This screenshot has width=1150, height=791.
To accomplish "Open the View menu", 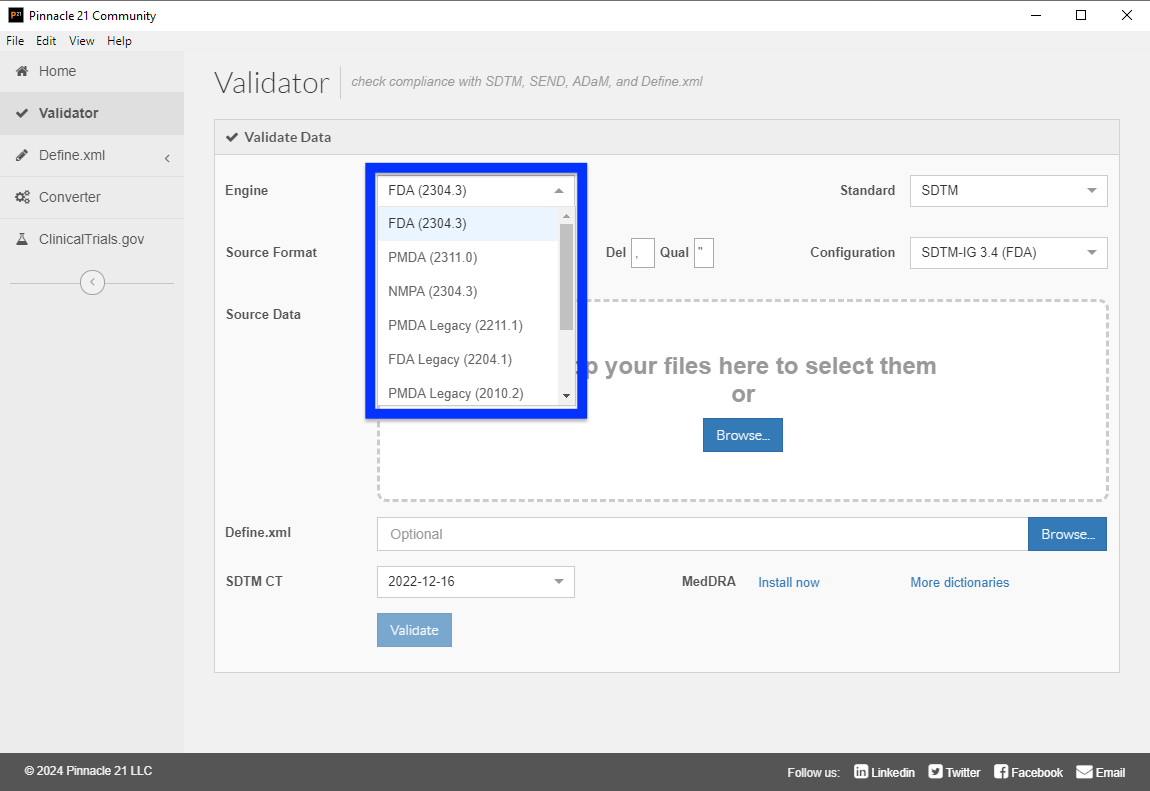I will click(x=81, y=41).
